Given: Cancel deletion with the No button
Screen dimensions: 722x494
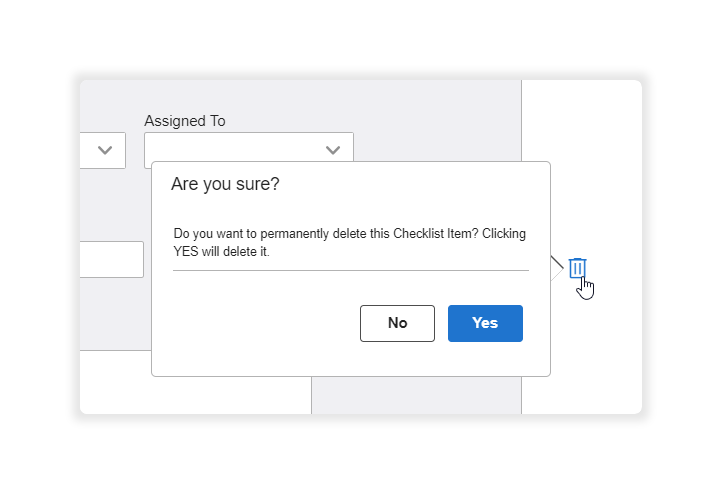Looking at the screenshot, I should (x=397, y=323).
